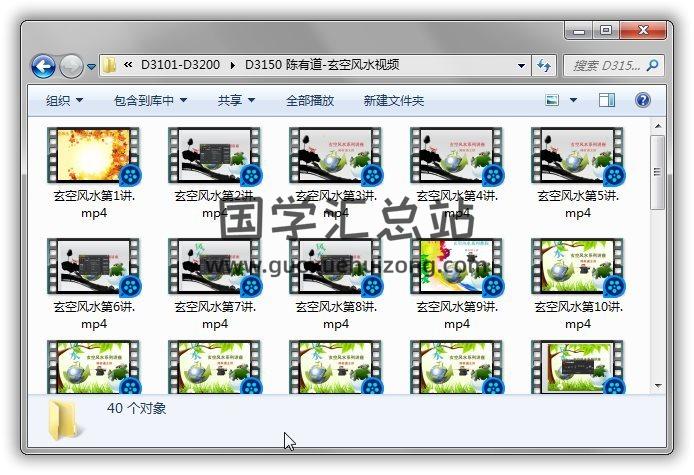This screenshot has height=475, width=694.
Task: Click the 全部播放 button
Action: point(310,100)
